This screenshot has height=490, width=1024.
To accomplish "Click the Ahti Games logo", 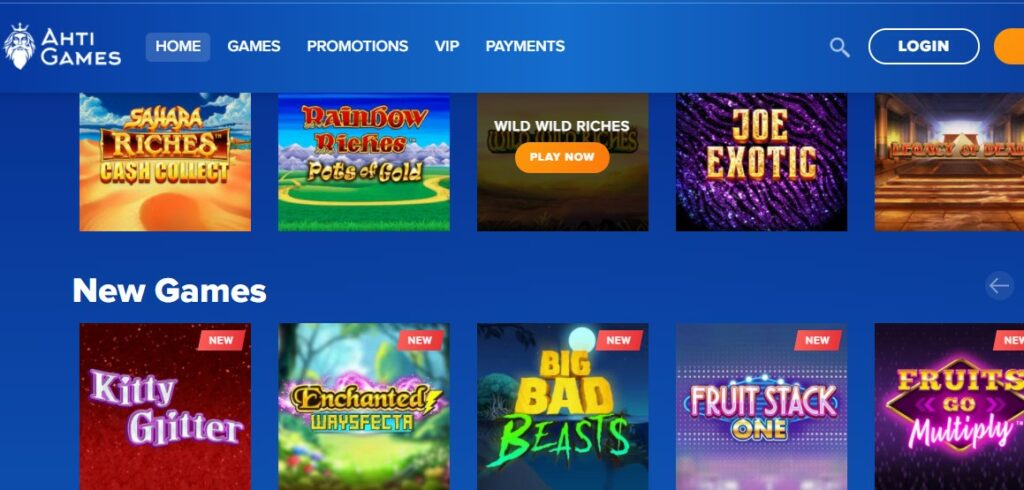I will [62, 46].
